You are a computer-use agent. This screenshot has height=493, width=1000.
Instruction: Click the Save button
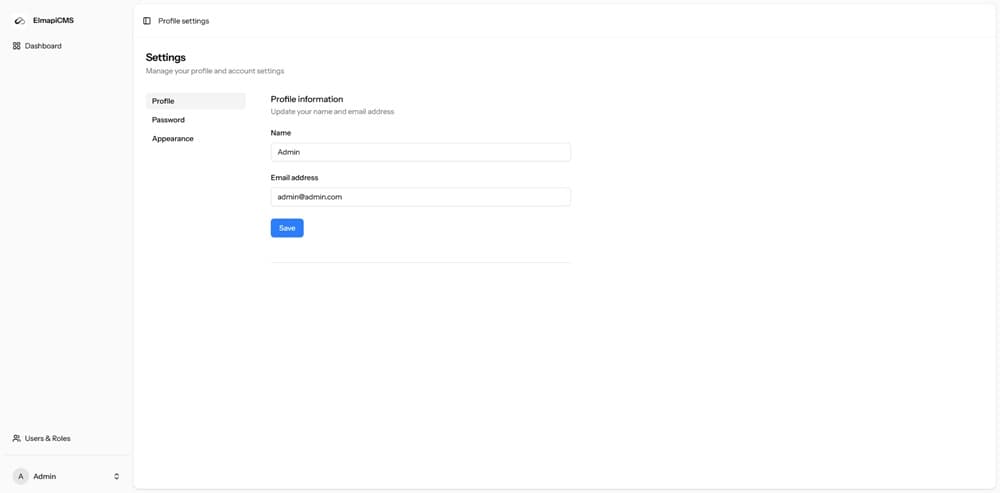click(287, 228)
